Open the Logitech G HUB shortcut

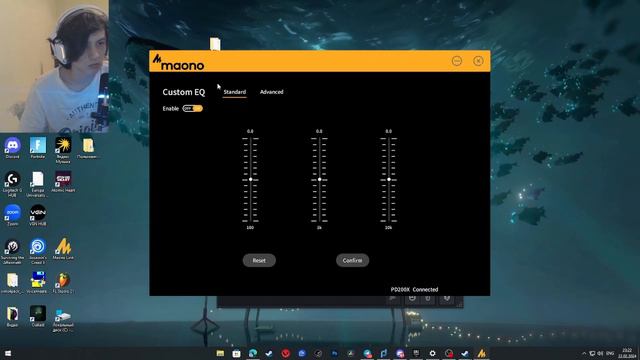13,184
